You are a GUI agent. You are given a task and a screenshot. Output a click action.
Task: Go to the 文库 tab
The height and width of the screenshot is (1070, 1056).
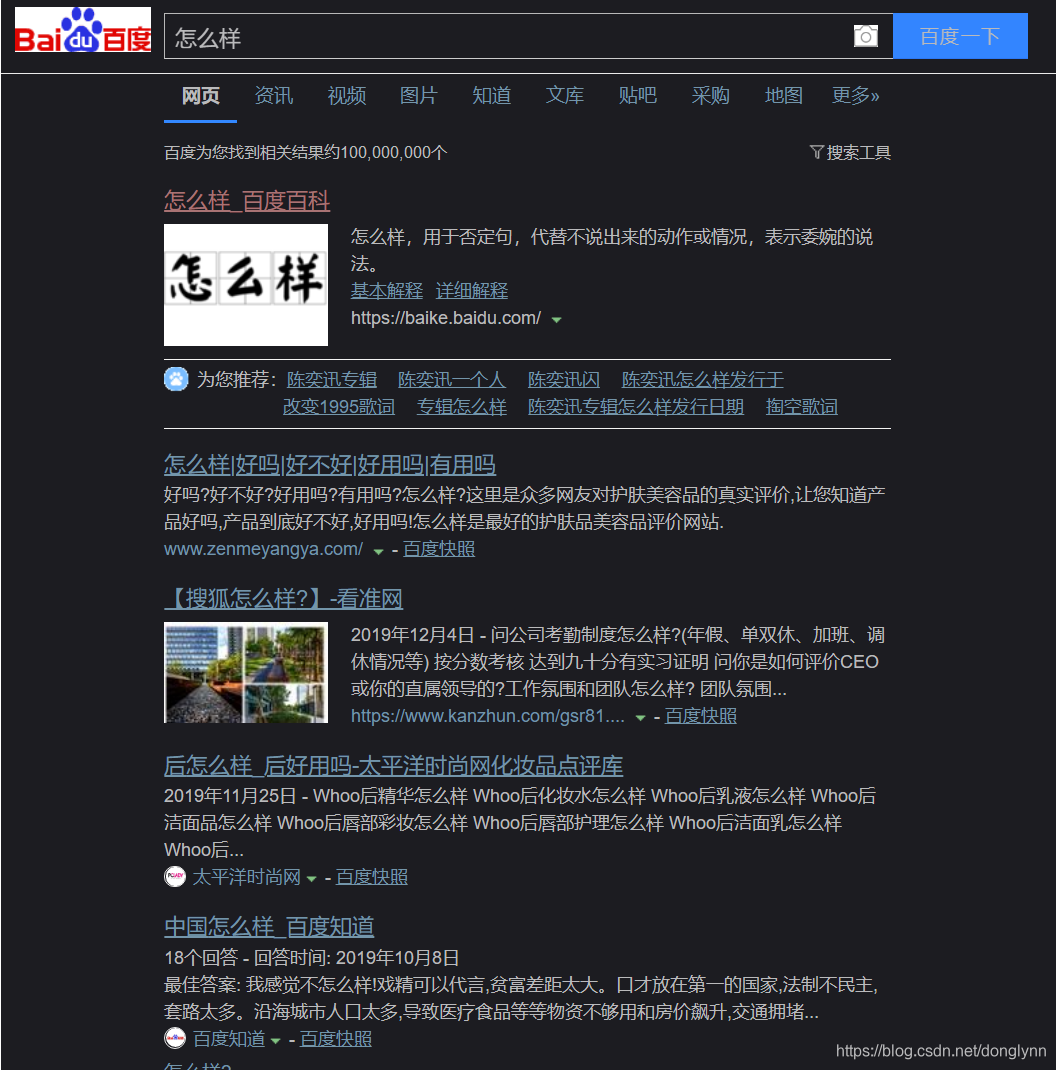pos(565,96)
